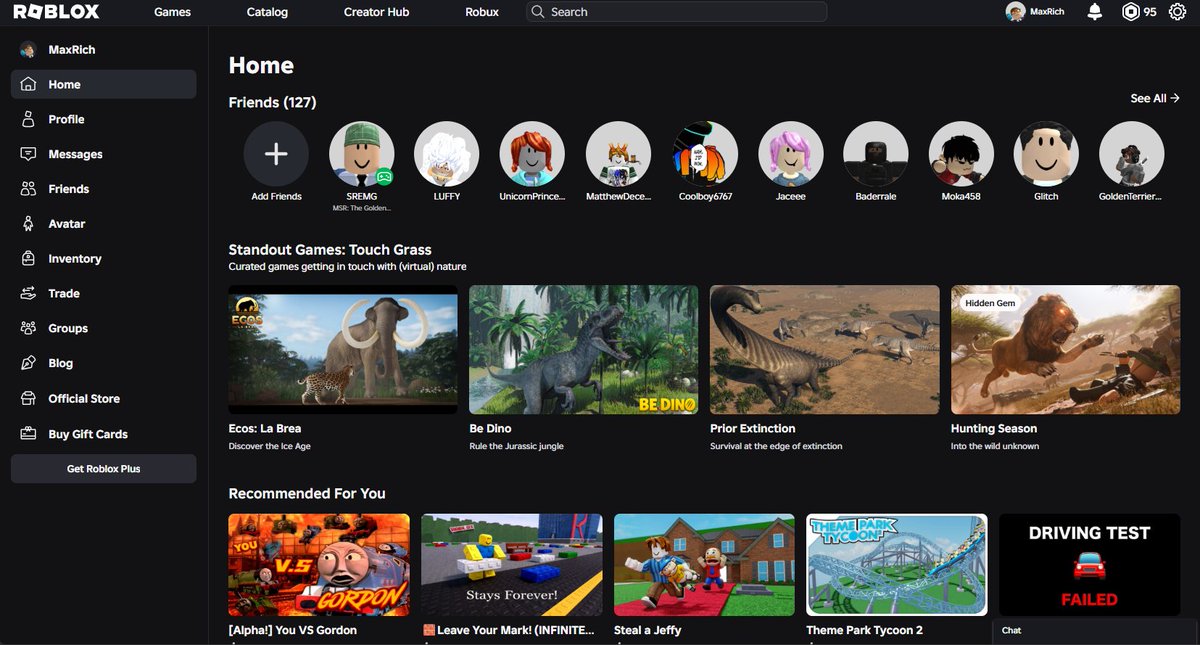Open You VS Gordon thumbnail

(319, 565)
